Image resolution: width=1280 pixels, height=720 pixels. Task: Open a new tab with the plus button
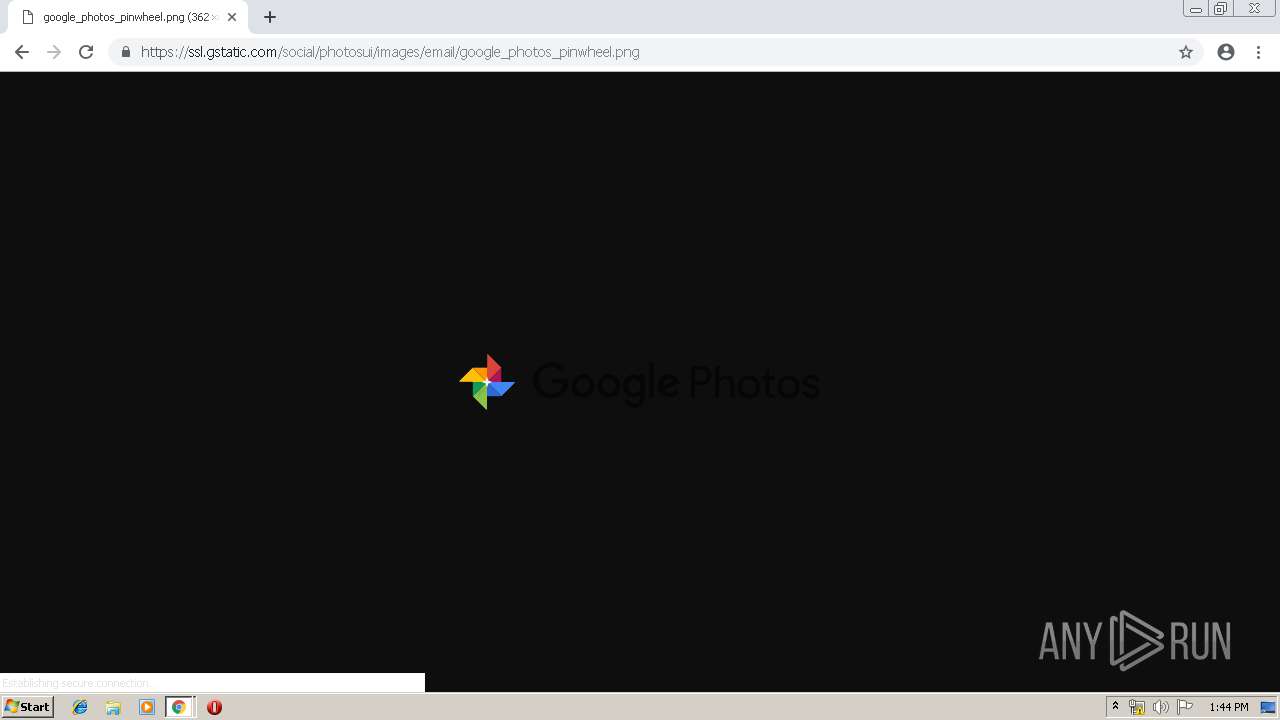(x=270, y=17)
